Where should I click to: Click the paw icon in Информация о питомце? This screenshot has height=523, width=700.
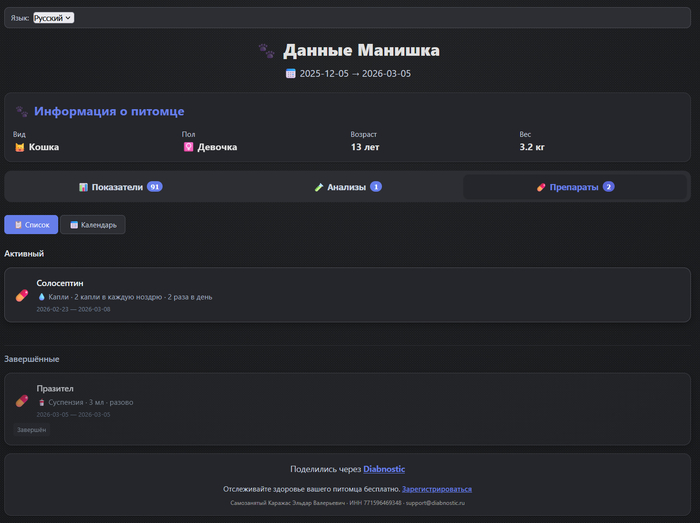(x=21, y=112)
